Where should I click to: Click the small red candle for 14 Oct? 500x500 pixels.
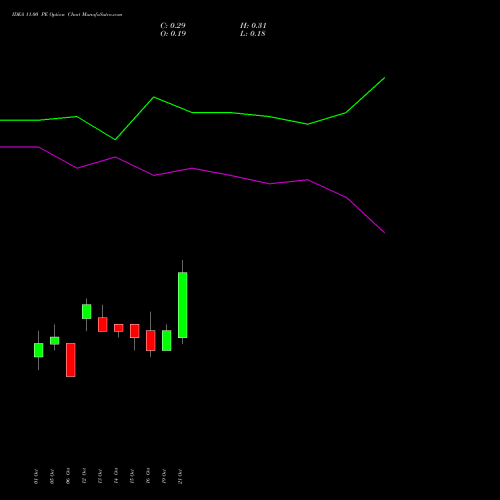pyautogui.click(x=119, y=328)
